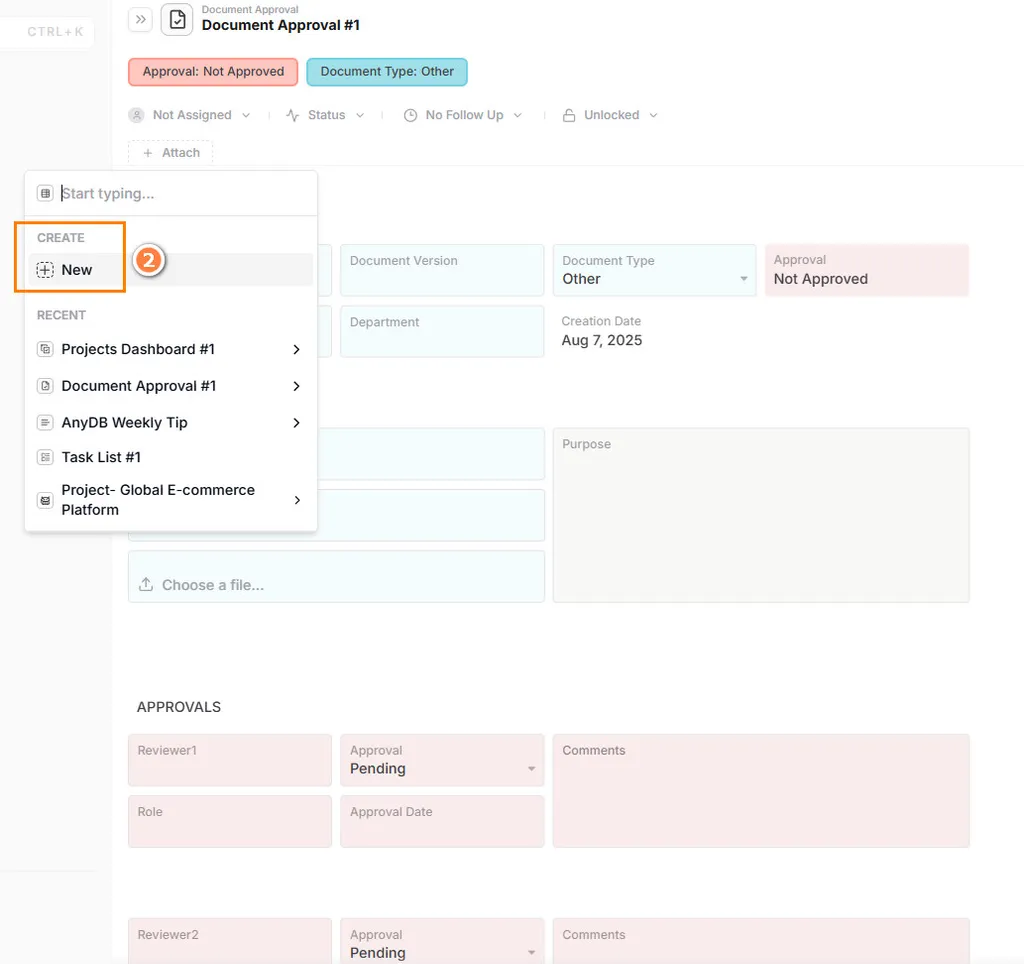Viewport: 1024px width, 964px height.
Task: Click the AnyDB Weekly Tip item icon
Action: pyautogui.click(x=45, y=423)
